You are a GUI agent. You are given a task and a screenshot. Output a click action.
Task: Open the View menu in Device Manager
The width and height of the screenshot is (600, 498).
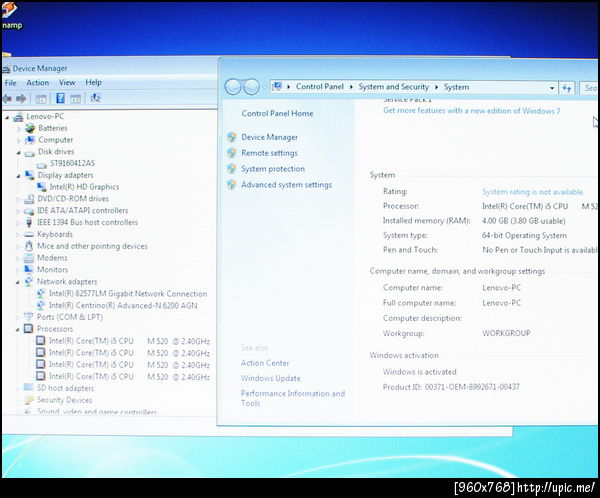tap(67, 83)
